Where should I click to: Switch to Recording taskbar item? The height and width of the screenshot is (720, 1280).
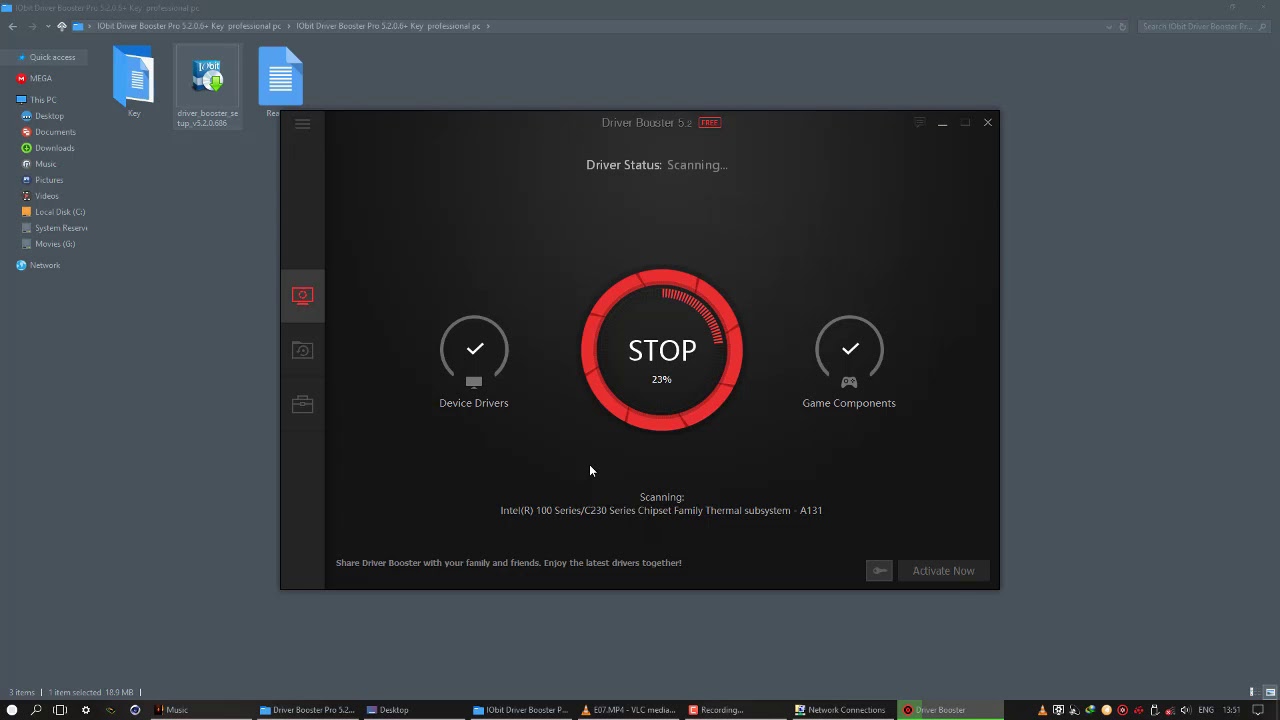point(735,710)
